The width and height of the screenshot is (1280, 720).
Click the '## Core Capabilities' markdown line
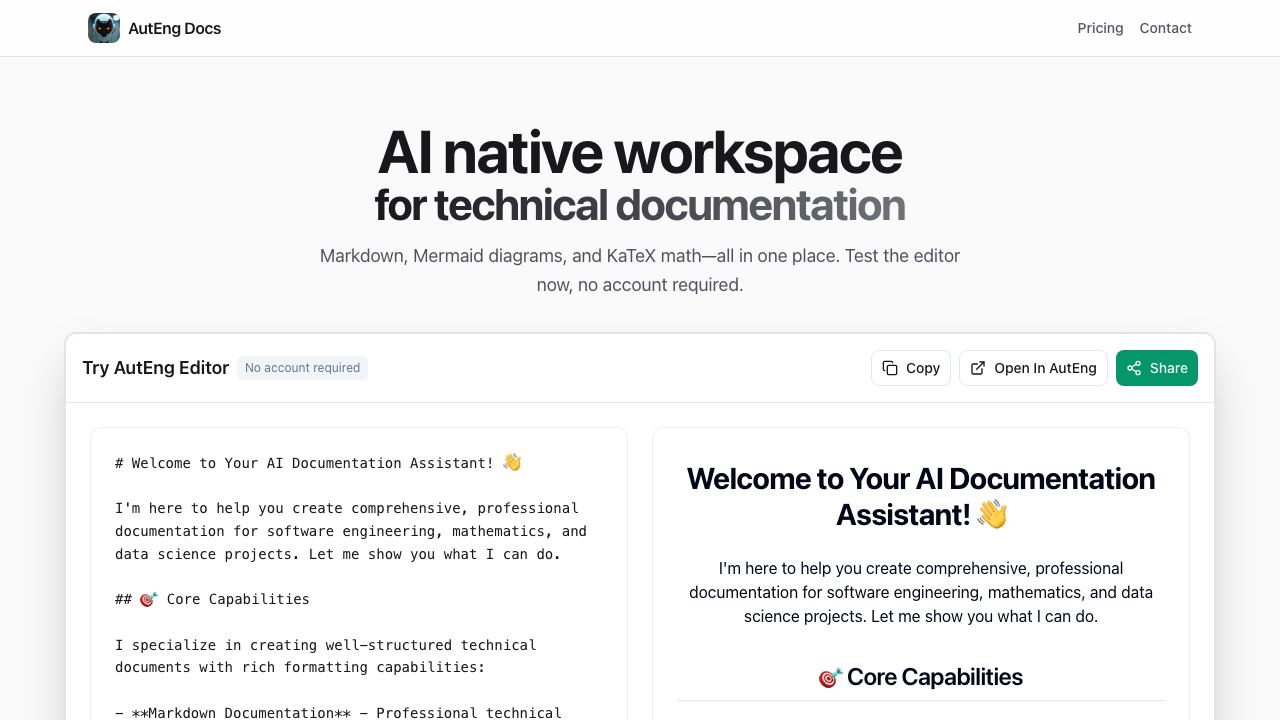(212, 599)
